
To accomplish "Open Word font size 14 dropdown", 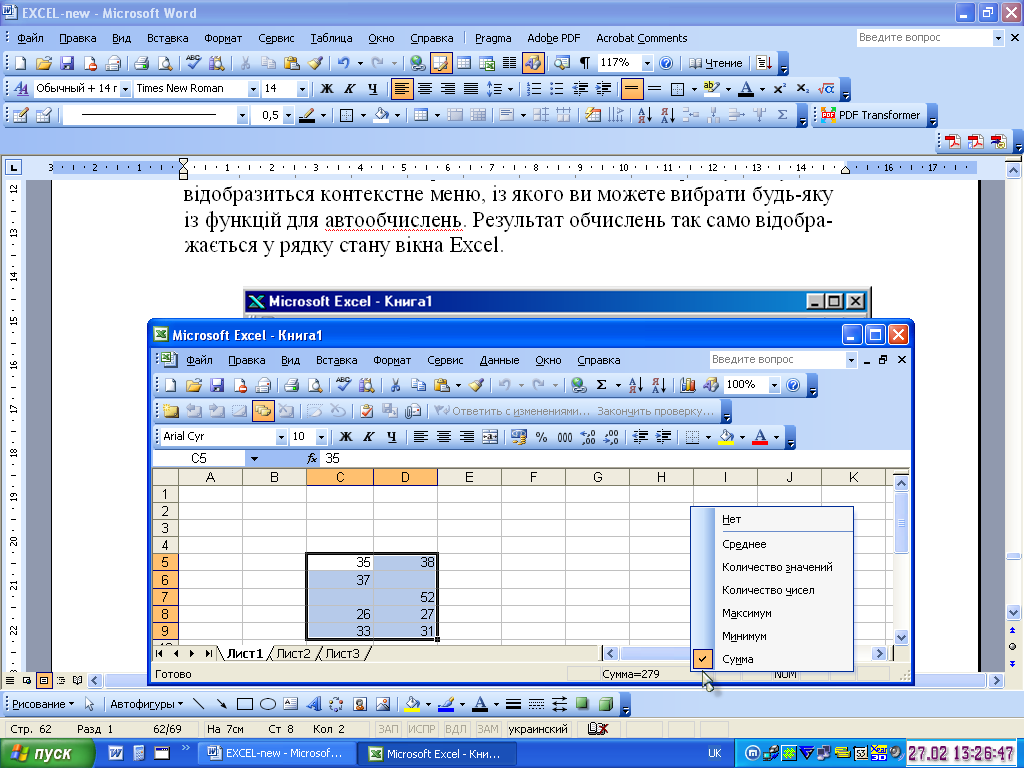I will coord(302,89).
